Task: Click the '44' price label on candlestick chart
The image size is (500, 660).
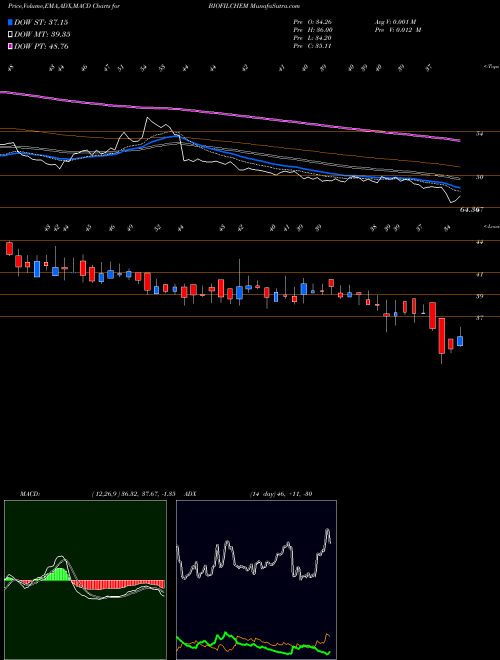Action: [x=479, y=242]
